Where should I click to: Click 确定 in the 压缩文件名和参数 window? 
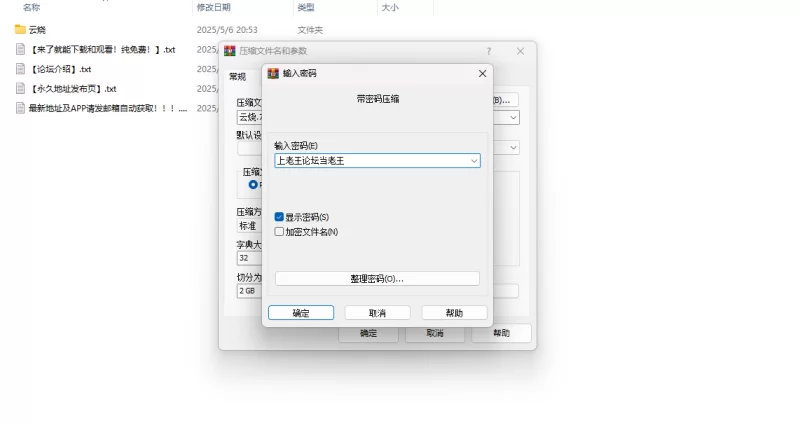coord(368,333)
